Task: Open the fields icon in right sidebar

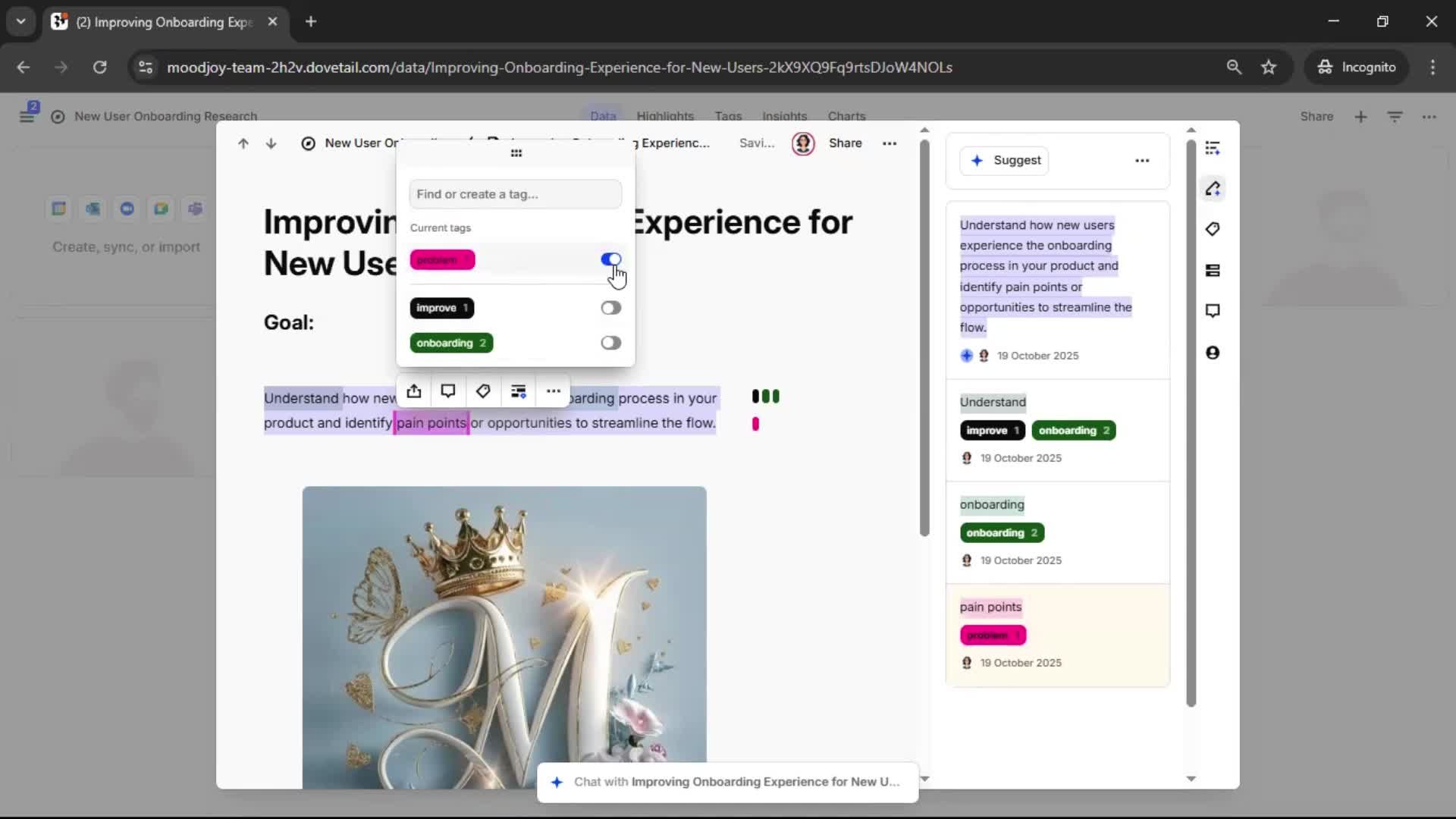Action: pos(1213,271)
